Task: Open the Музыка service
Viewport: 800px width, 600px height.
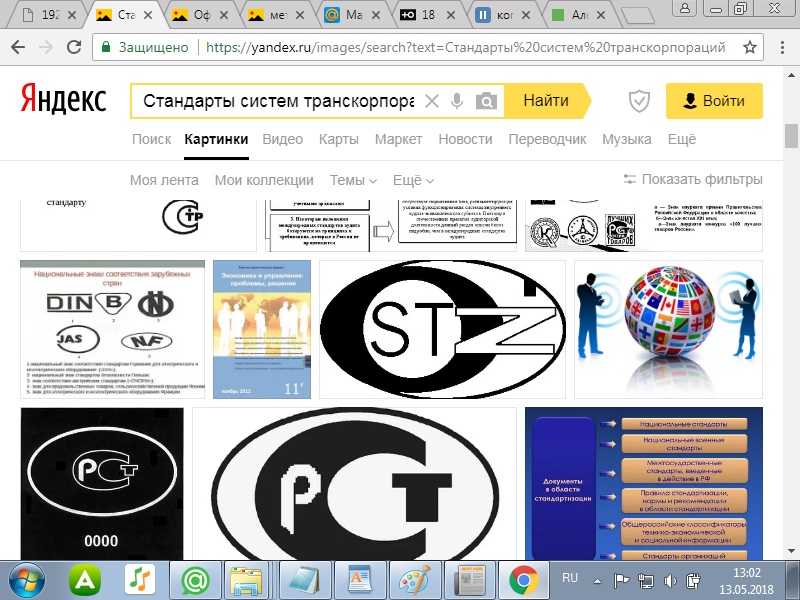Action: [x=627, y=139]
